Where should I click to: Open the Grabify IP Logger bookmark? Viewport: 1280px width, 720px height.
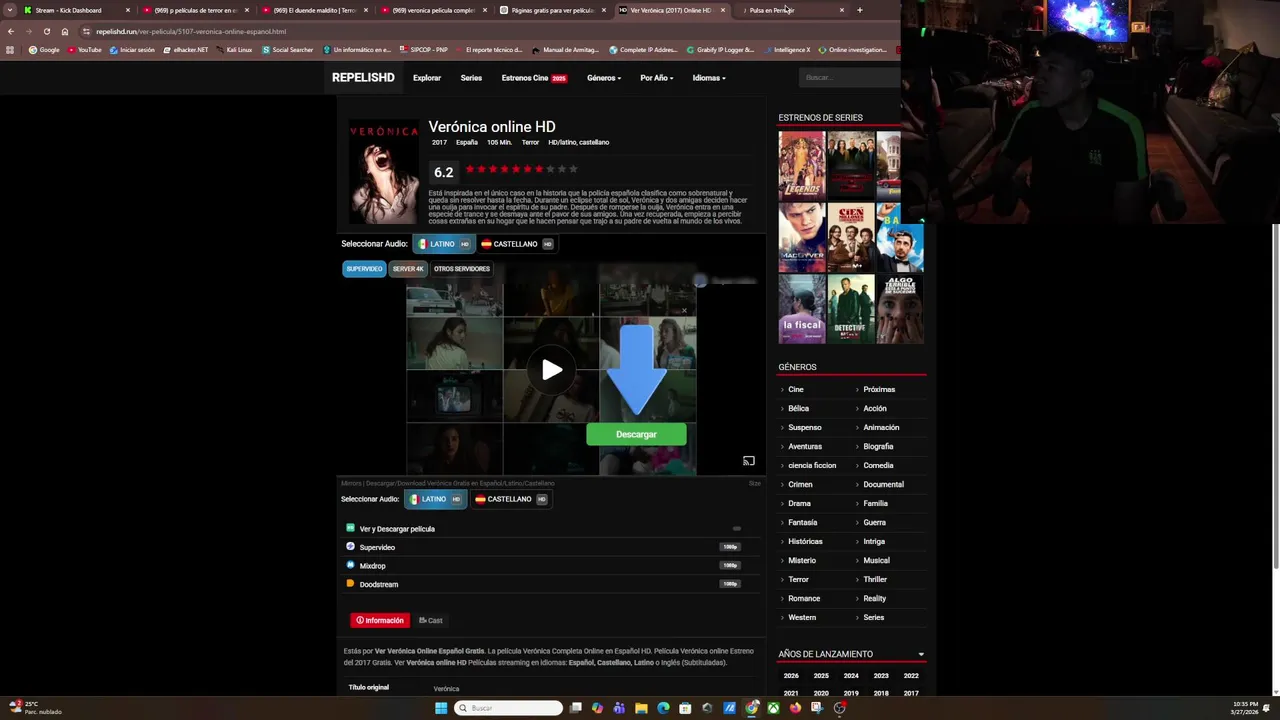pos(720,50)
